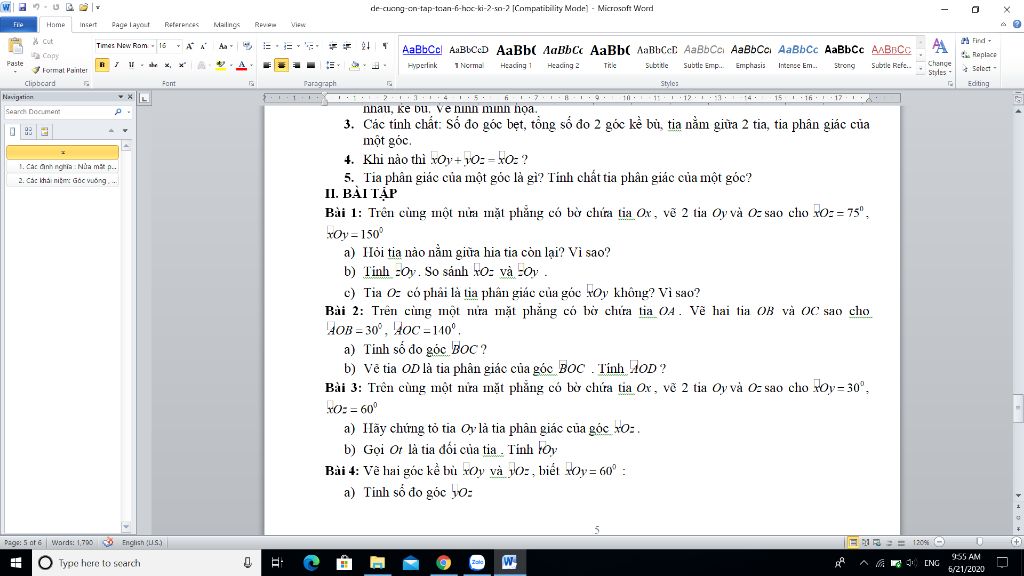Switch to the Review tab
Image resolution: width=1024 pixels, height=576 pixels.
[265, 25]
